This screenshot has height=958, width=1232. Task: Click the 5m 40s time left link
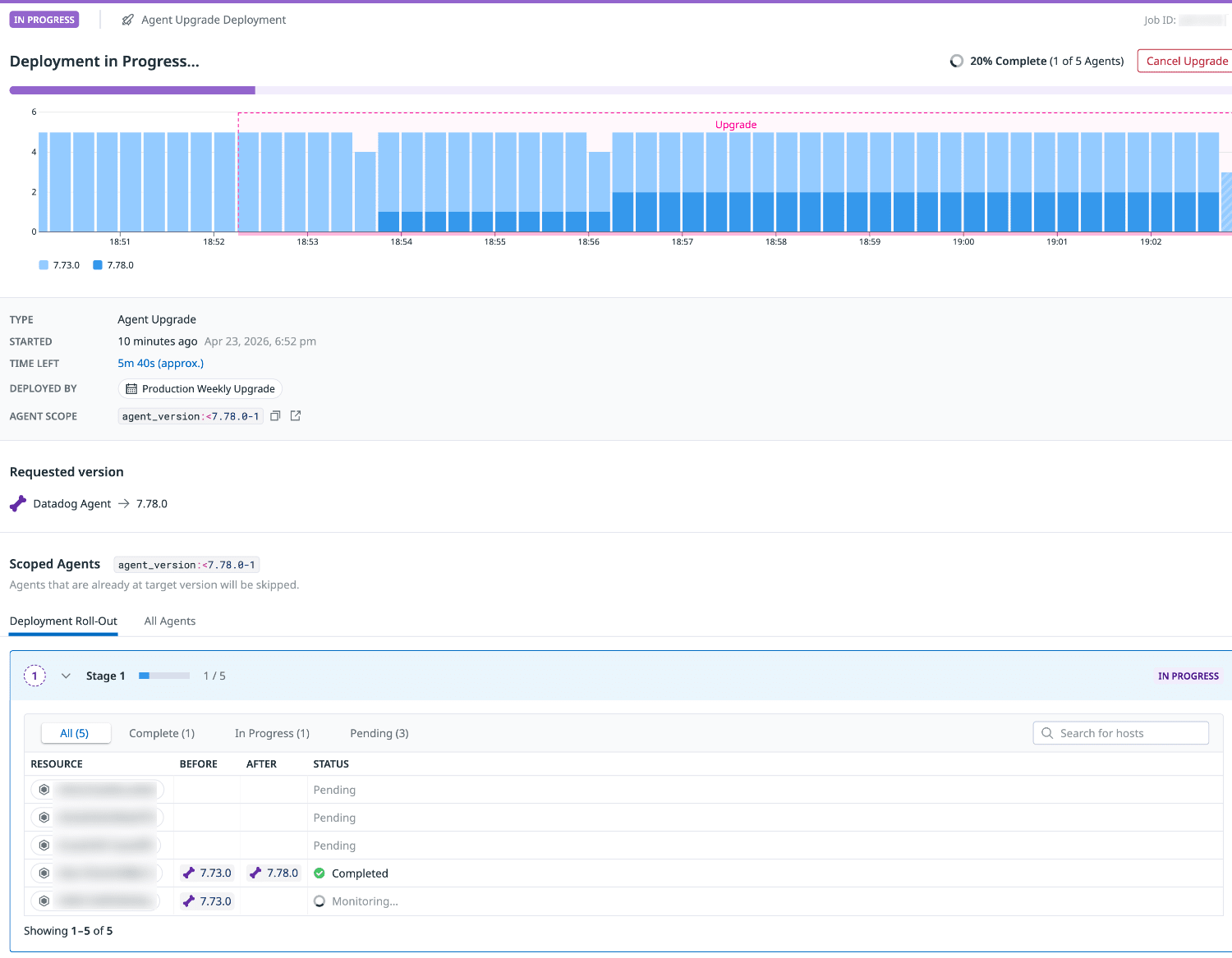click(160, 364)
